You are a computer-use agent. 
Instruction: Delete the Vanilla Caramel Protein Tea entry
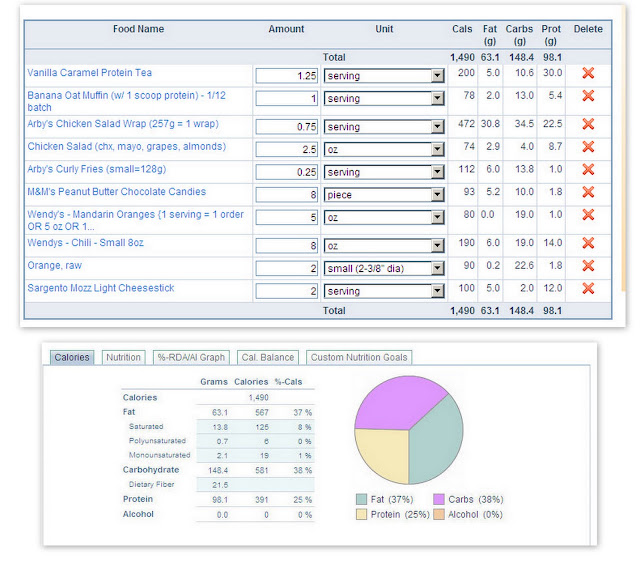coord(588,73)
